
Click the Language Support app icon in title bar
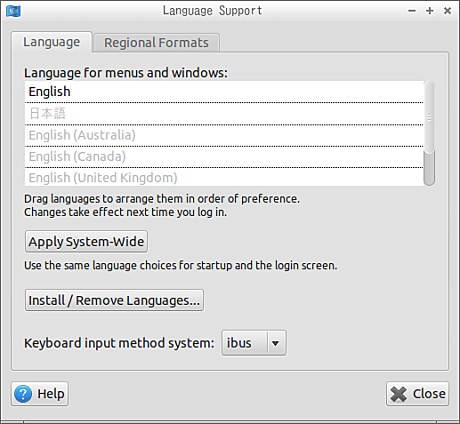pyautogui.click(x=13, y=11)
